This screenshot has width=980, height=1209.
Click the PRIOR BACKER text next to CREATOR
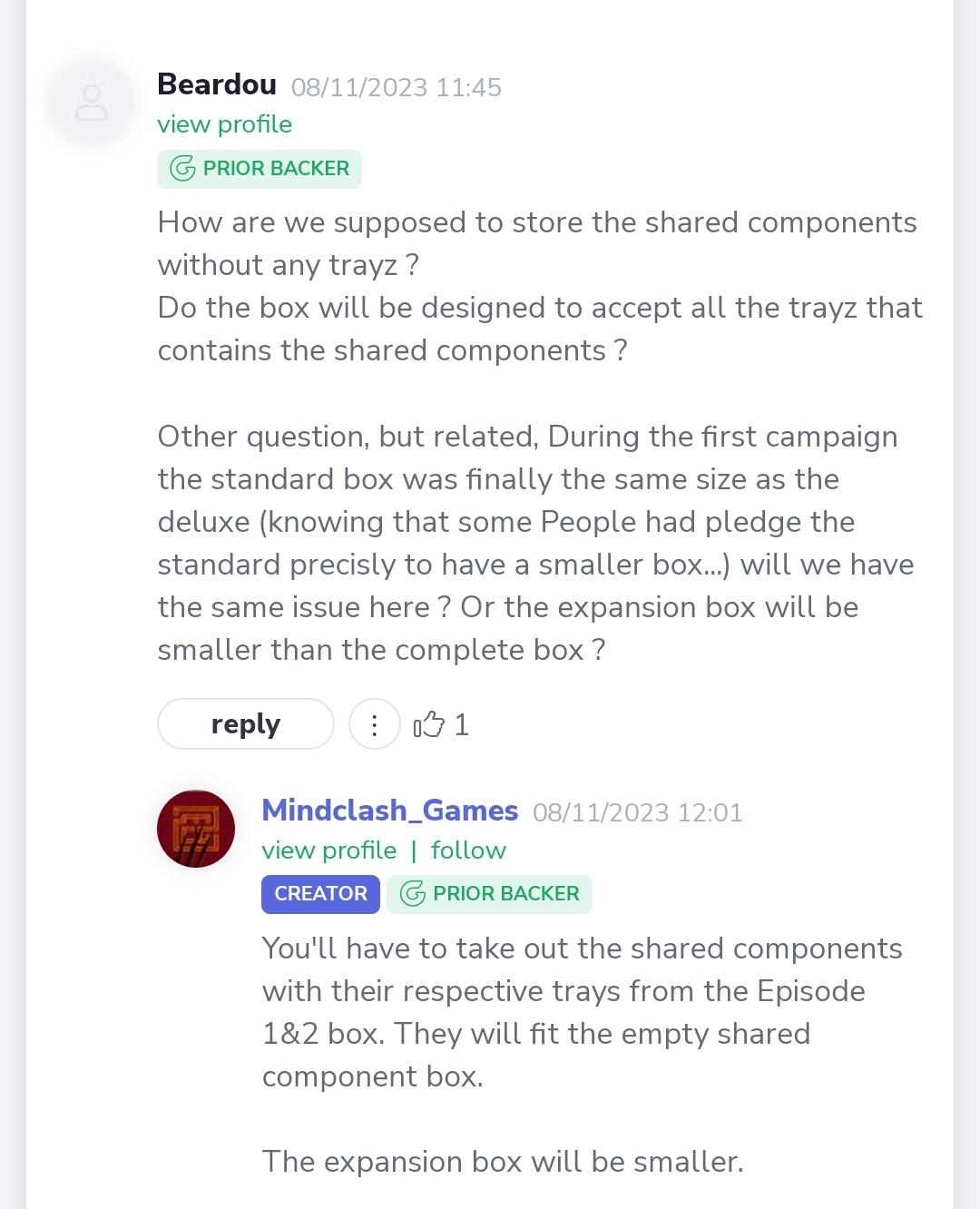pos(506,894)
